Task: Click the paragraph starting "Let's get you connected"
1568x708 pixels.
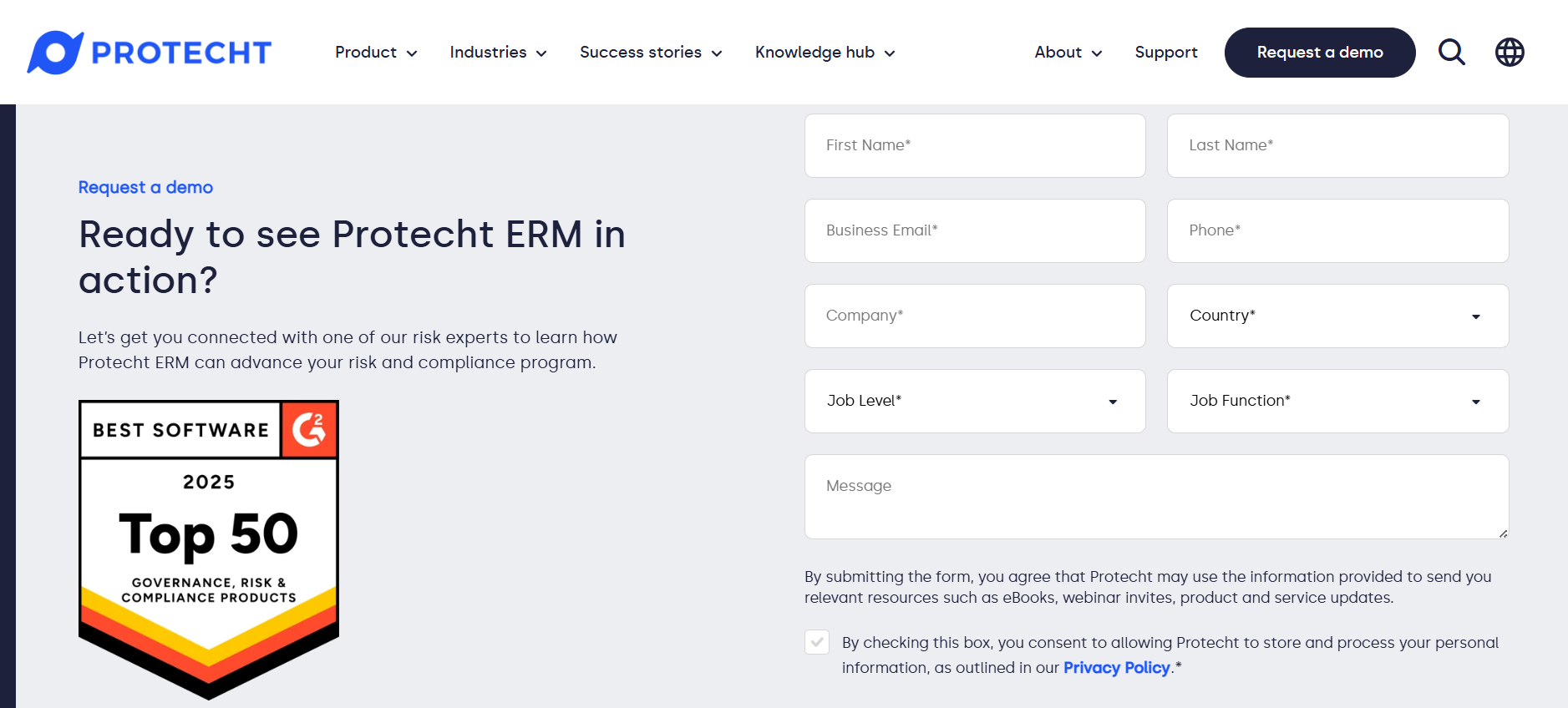Action: pos(348,350)
